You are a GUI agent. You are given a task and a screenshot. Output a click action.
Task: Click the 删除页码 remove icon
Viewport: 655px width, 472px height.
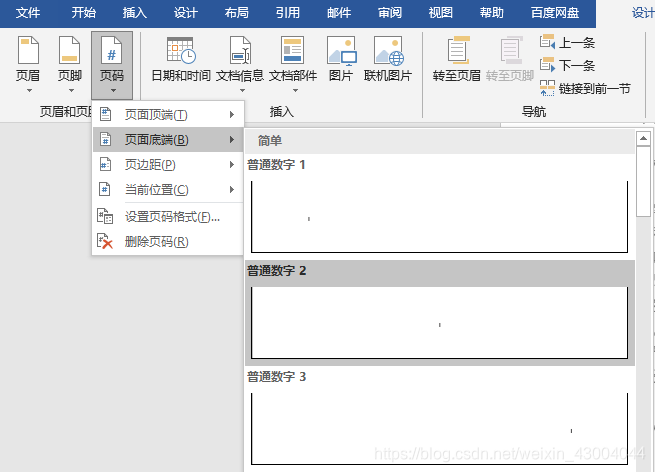pyautogui.click(x=105, y=241)
